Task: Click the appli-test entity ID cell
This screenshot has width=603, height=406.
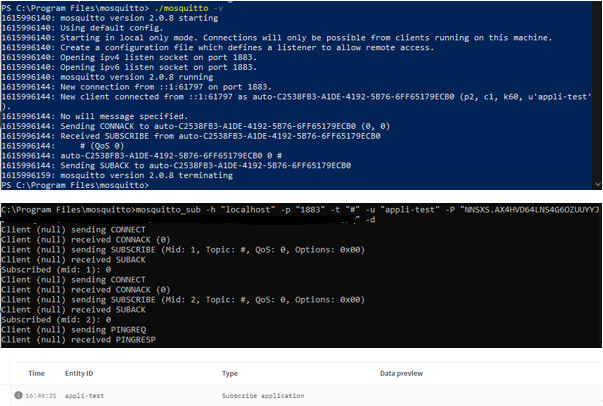Action: [x=84, y=396]
